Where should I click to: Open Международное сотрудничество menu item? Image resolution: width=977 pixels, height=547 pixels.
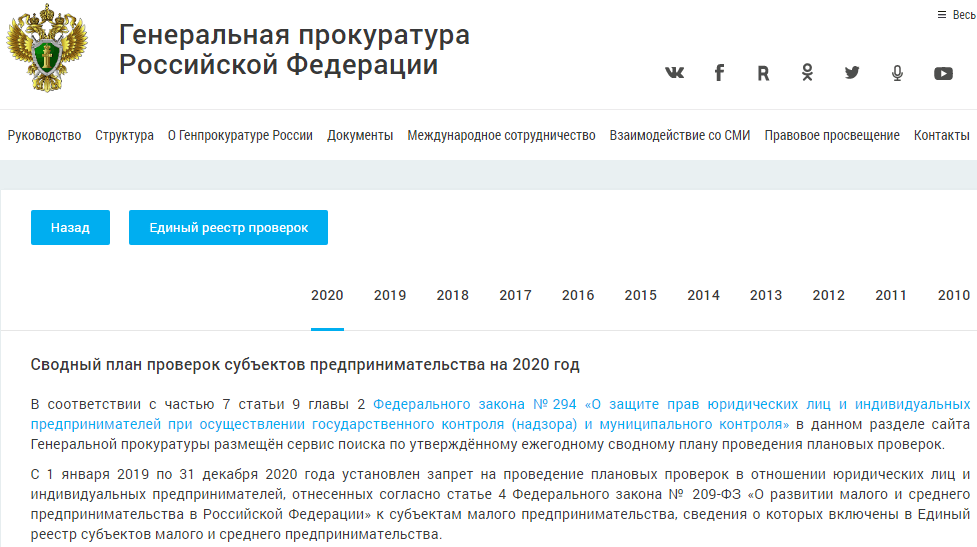tap(502, 135)
